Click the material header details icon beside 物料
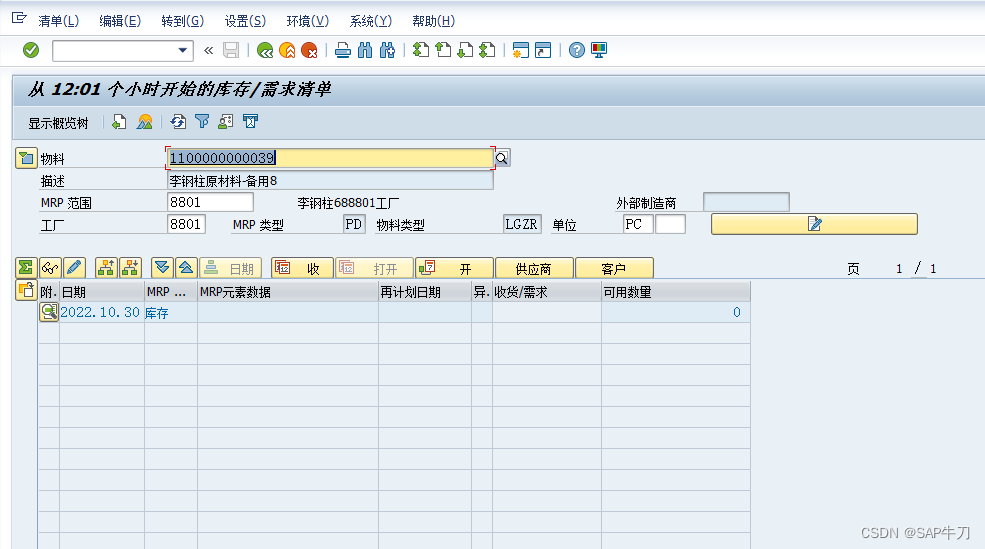This screenshot has height=549, width=985. (26, 158)
